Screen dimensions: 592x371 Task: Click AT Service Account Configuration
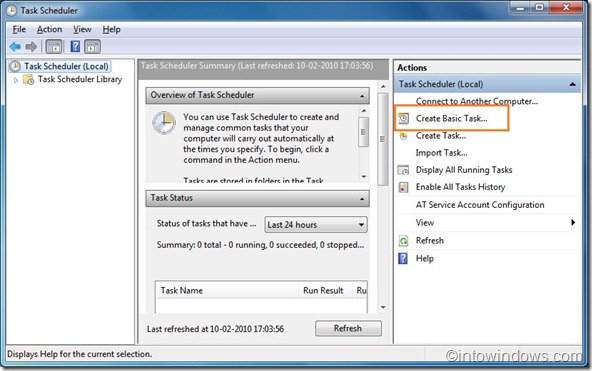[480, 205]
